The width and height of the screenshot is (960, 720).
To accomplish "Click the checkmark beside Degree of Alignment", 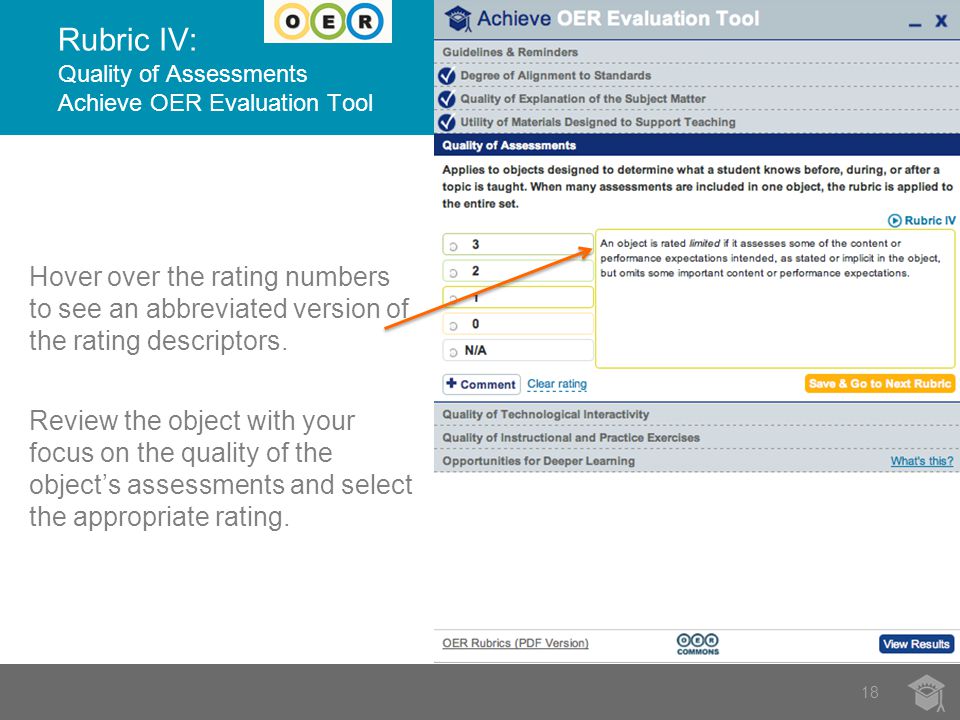I will [447, 75].
